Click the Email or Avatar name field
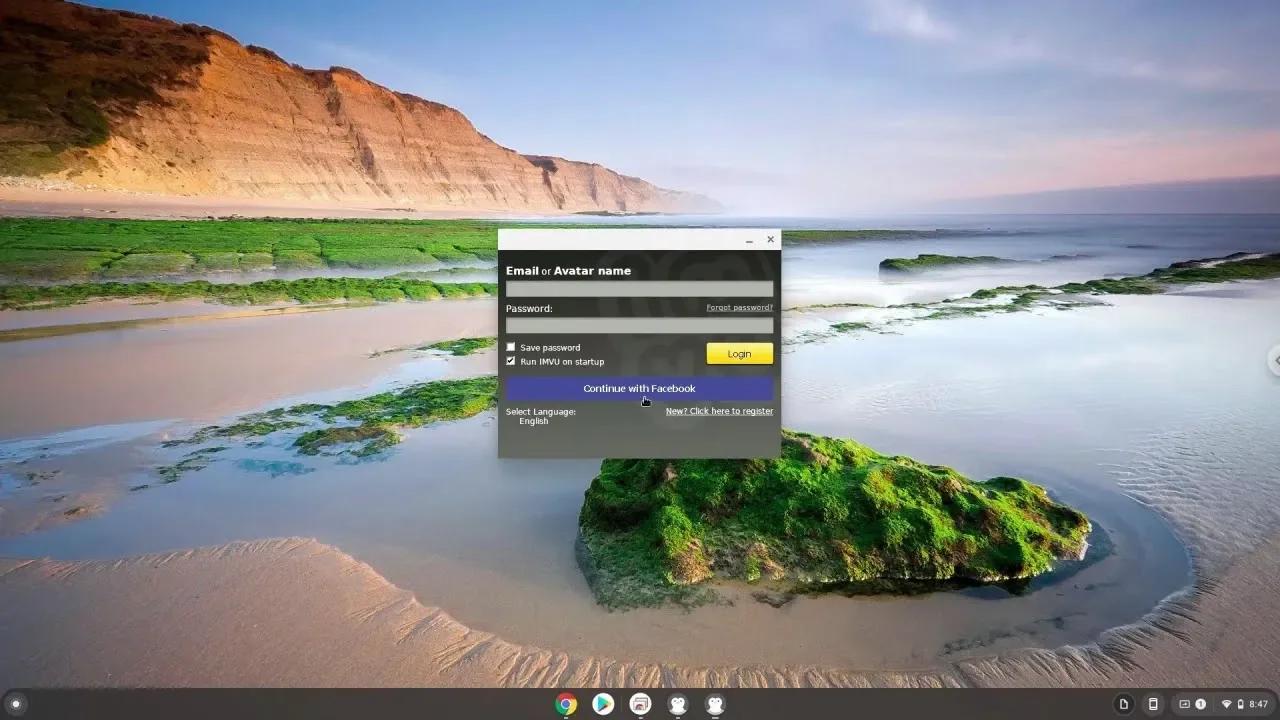This screenshot has height=720, width=1280. point(639,288)
